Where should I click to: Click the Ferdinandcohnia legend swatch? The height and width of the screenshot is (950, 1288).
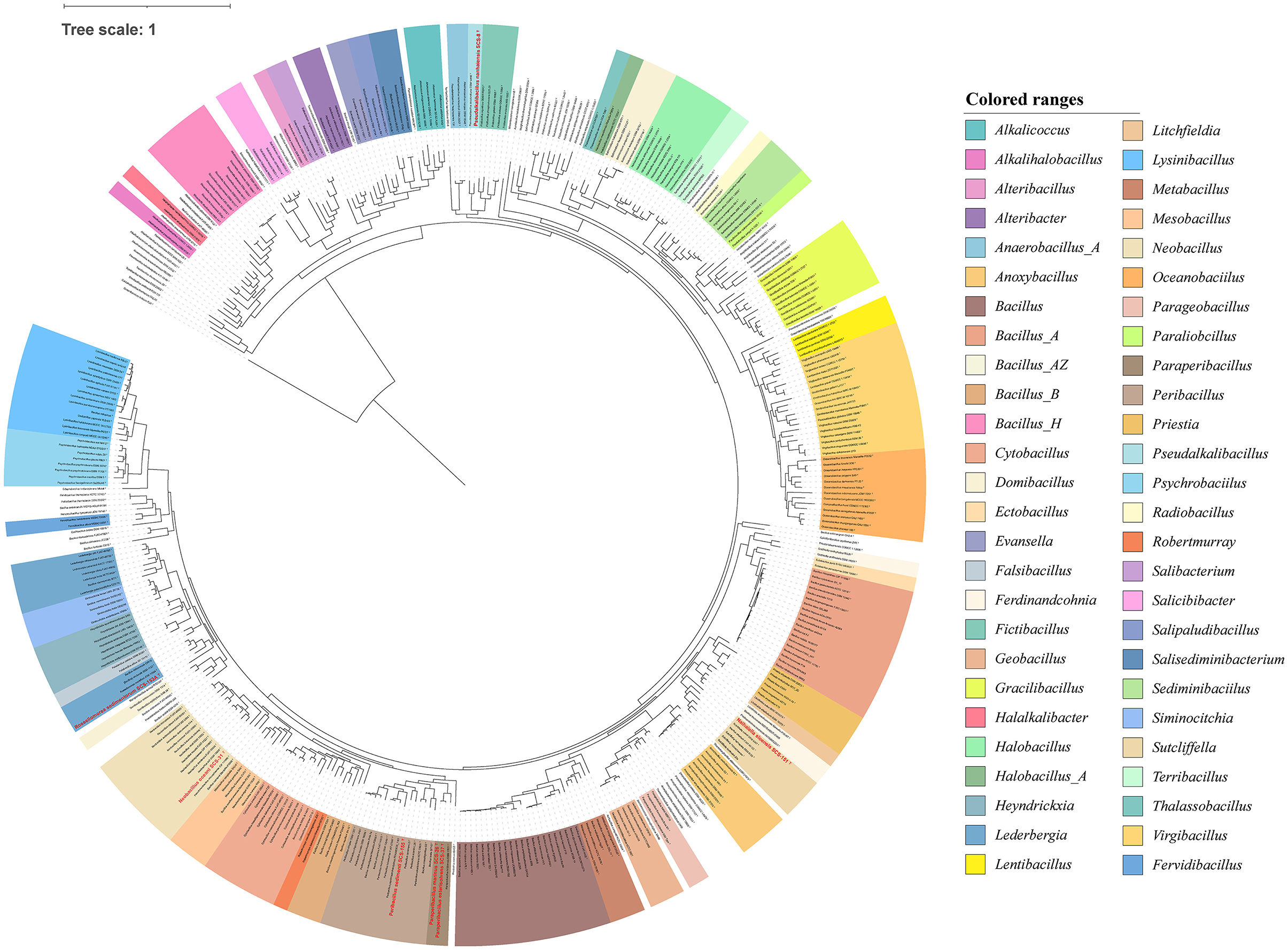[975, 600]
